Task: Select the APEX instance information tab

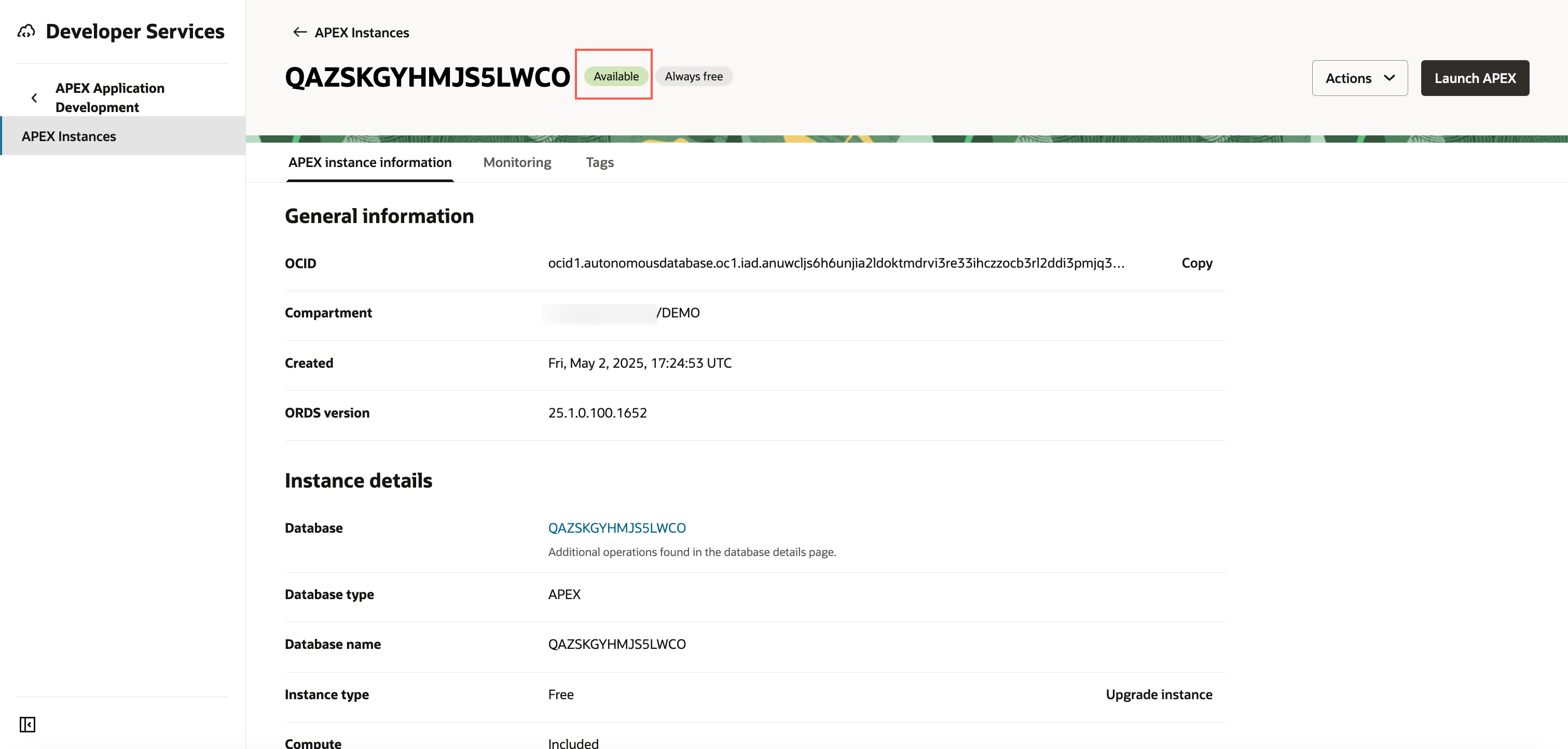Action: 369,162
